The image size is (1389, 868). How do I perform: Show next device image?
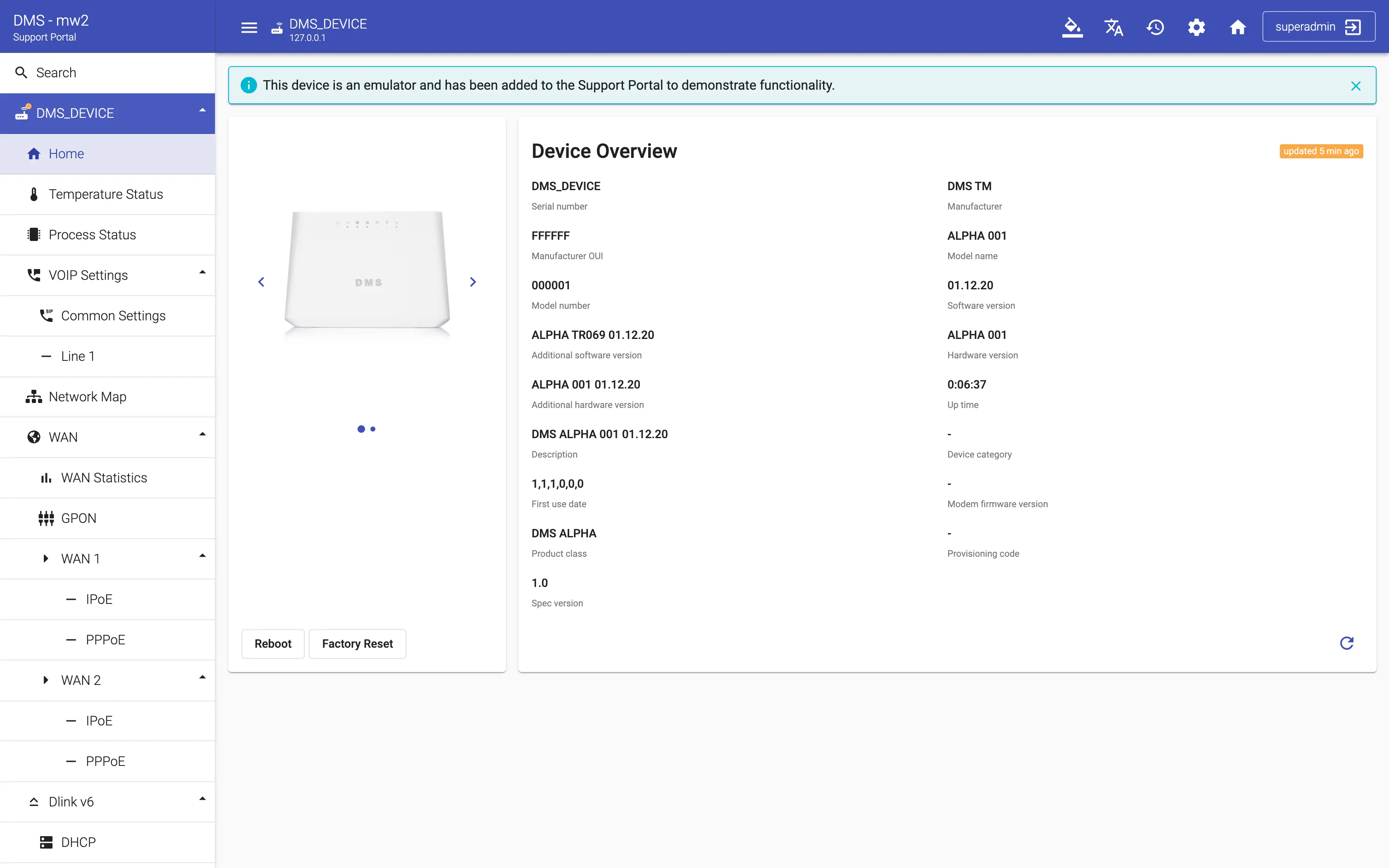[x=473, y=282]
